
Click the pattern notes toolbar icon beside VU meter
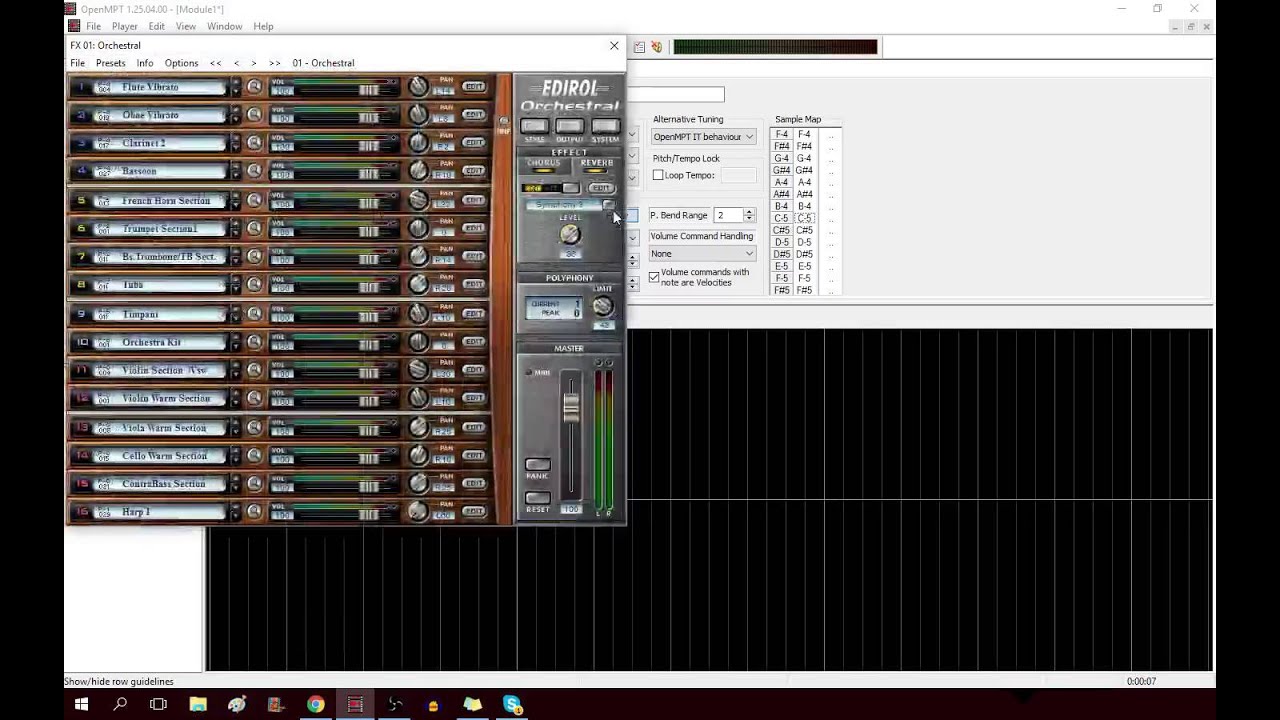(x=639, y=47)
